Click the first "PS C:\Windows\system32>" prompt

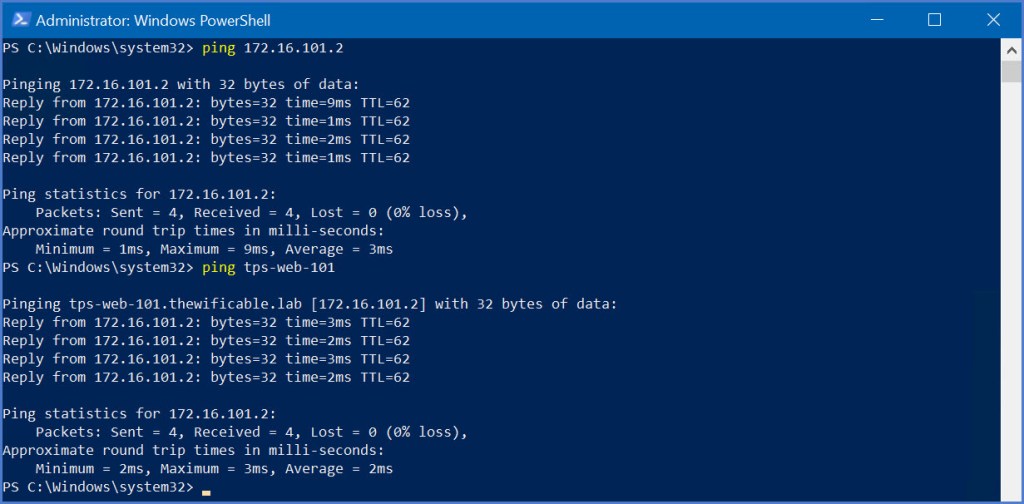97,48
